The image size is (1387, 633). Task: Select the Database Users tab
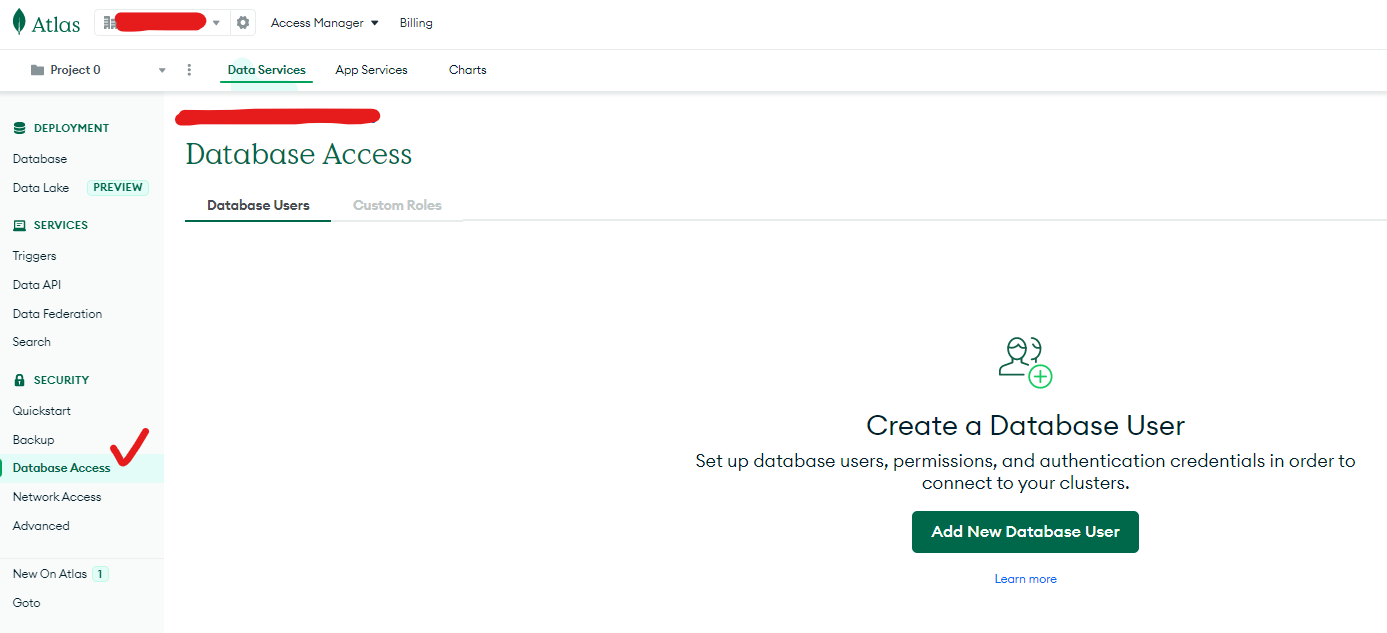(258, 205)
